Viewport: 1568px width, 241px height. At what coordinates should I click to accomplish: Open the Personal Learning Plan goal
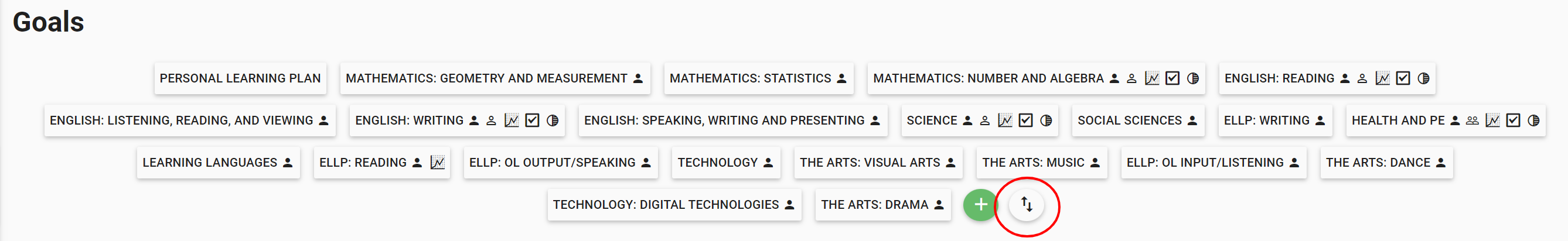(240, 78)
